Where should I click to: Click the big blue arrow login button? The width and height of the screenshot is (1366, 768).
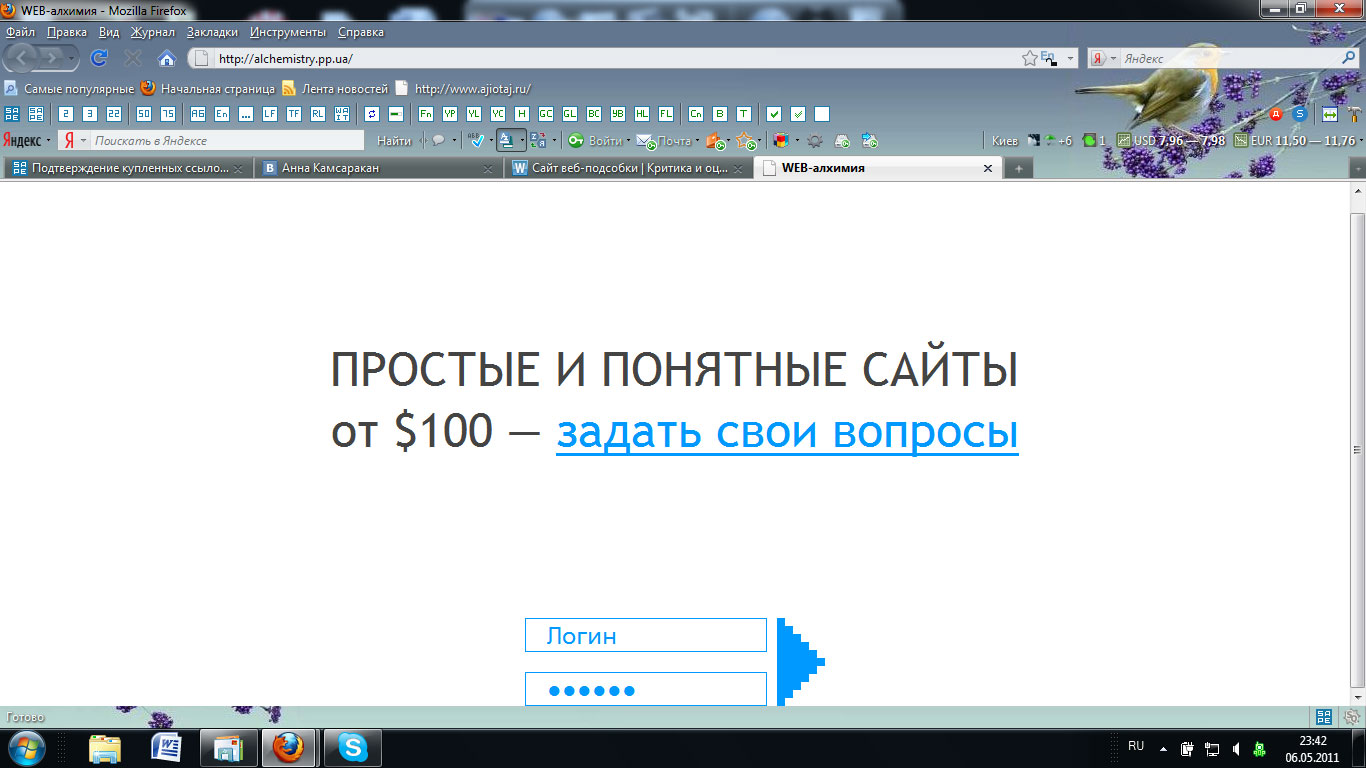coord(800,662)
